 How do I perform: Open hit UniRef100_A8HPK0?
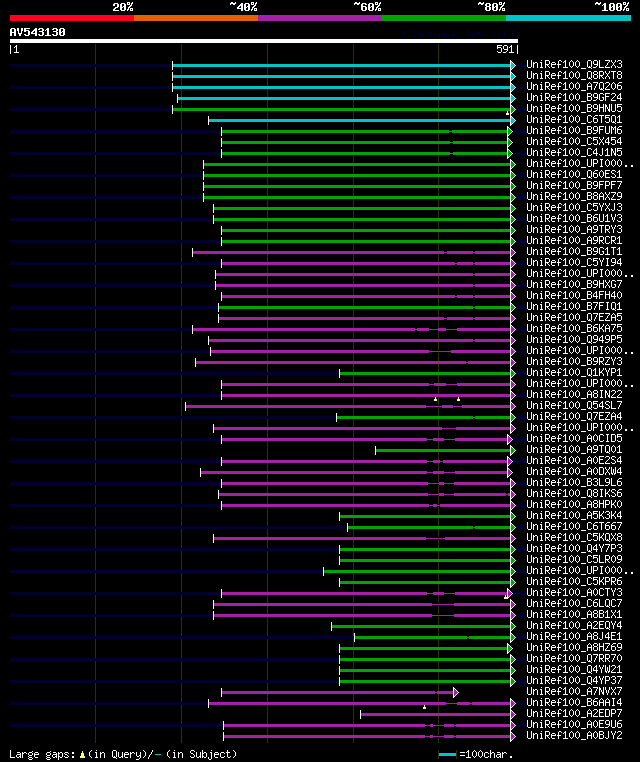point(574,504)
